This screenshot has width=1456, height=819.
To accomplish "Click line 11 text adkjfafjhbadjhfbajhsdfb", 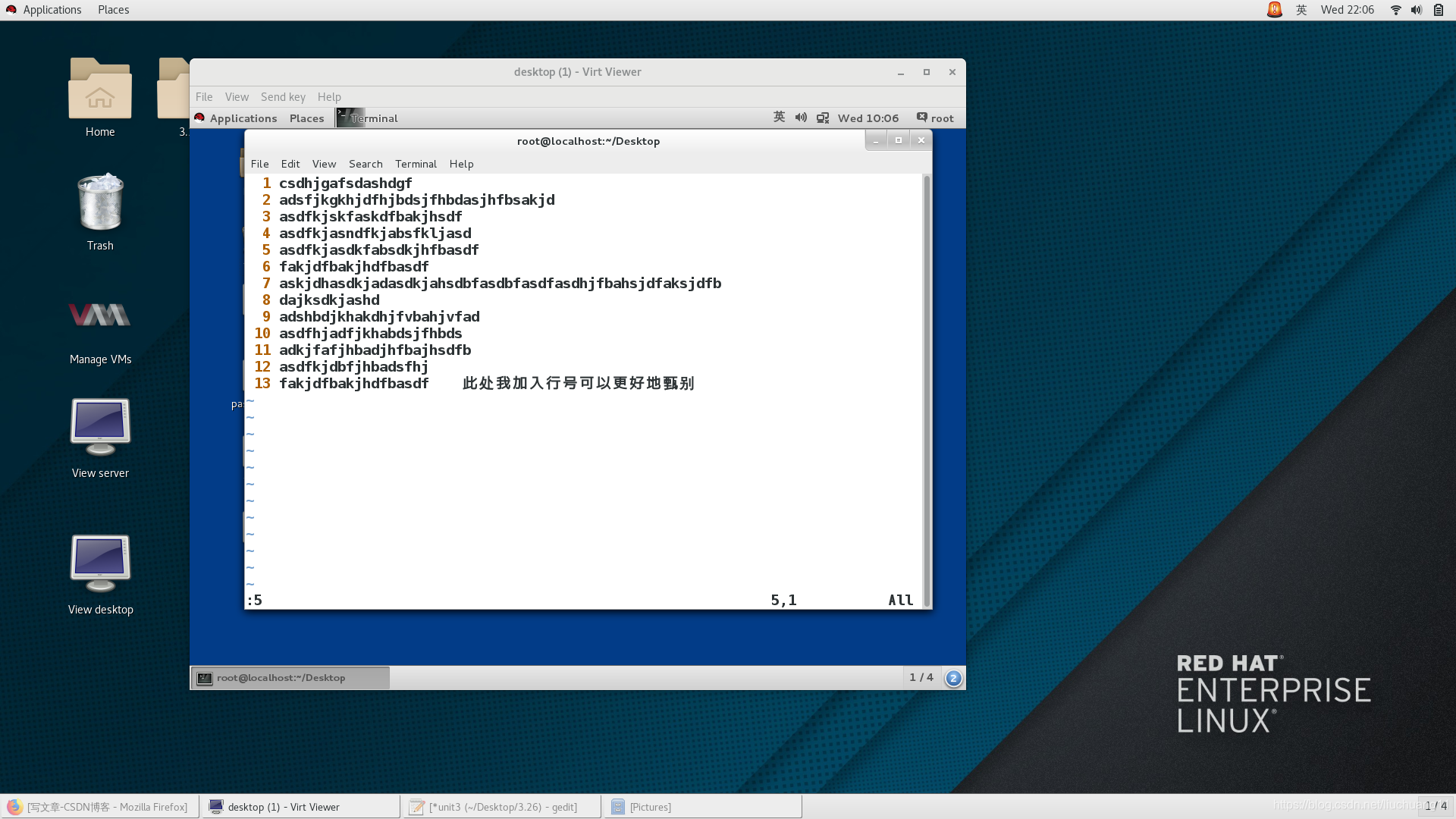I will point(375,350).
